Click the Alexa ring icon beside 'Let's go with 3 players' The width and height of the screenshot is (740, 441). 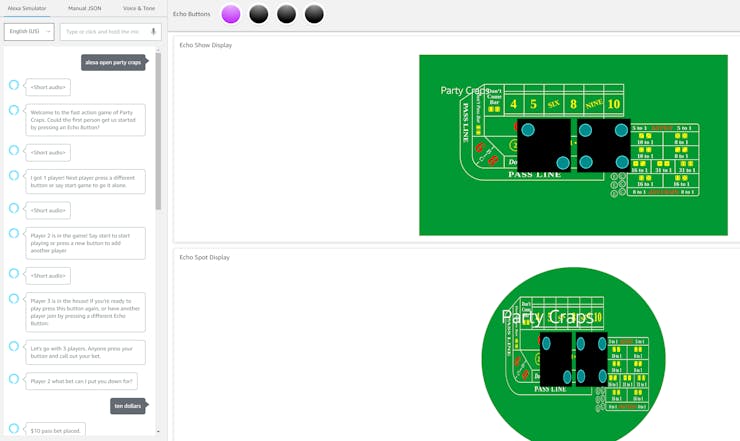[x=14, y=347]
